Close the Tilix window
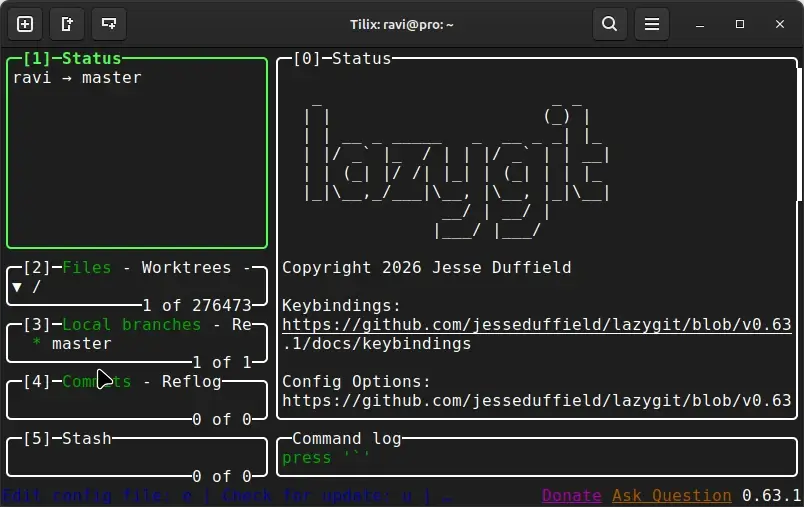This screenshot has width=804, height=507. coord(780,24)
